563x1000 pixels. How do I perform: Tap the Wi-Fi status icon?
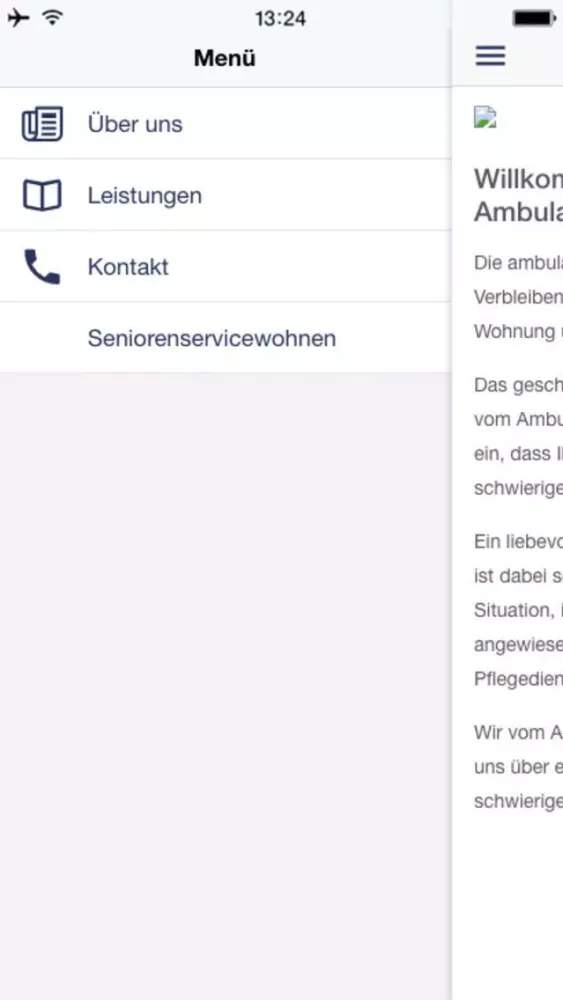53,18
